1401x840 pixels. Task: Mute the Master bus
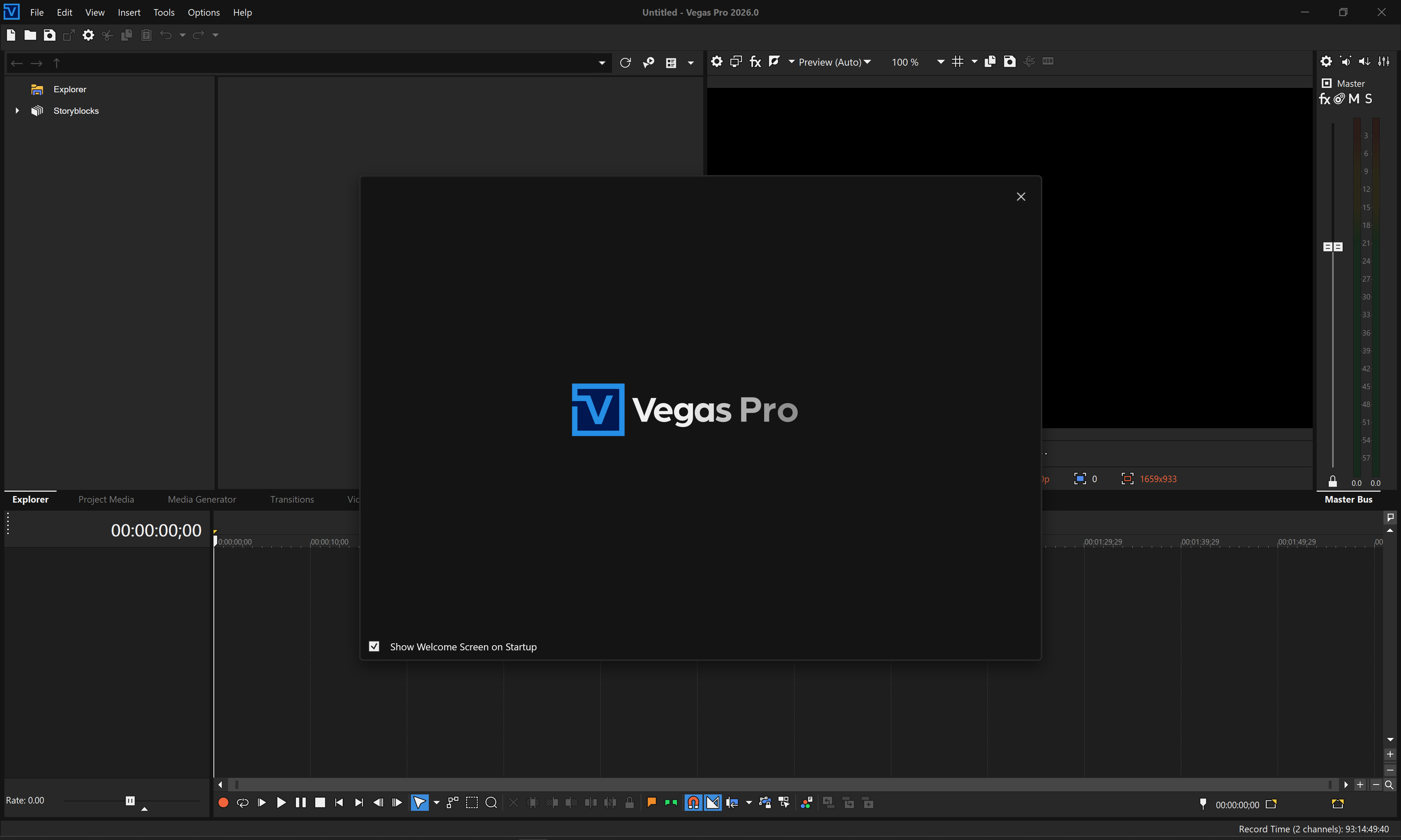(x=1354, y=99)
